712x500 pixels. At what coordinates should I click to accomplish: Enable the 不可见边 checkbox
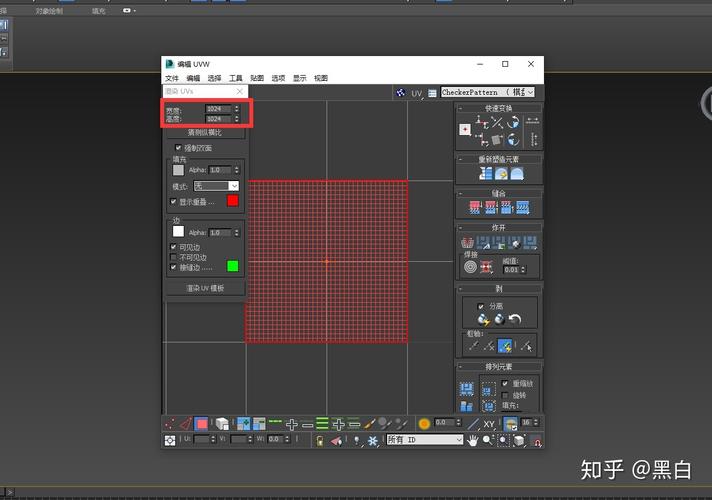174,257
